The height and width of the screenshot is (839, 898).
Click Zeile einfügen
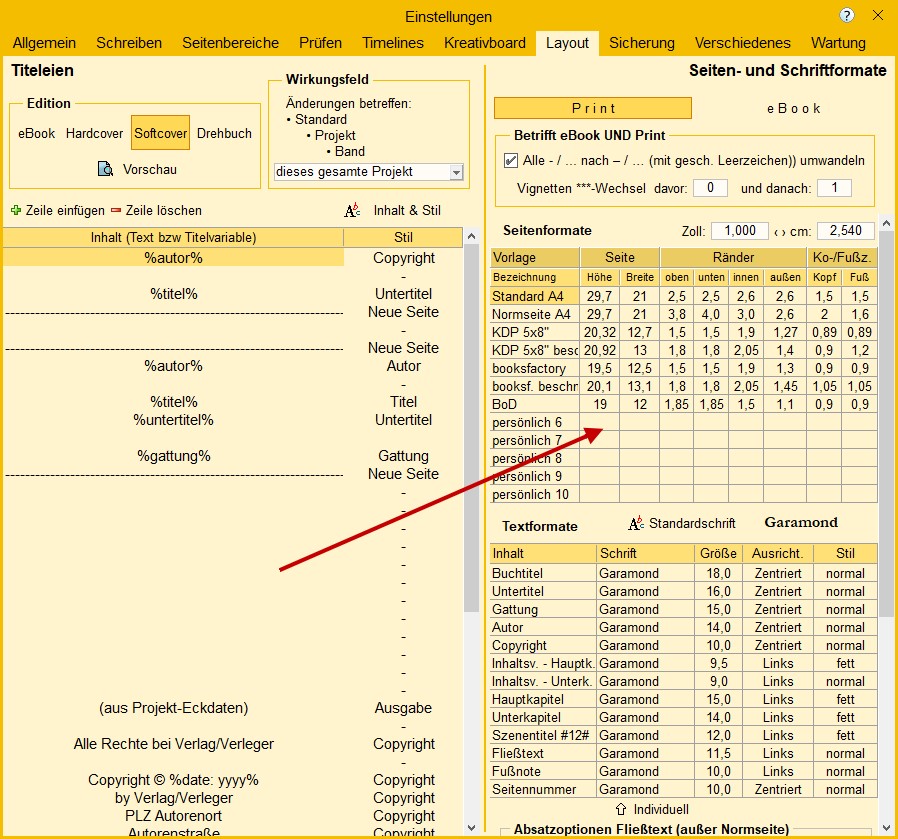pos(58,210)
